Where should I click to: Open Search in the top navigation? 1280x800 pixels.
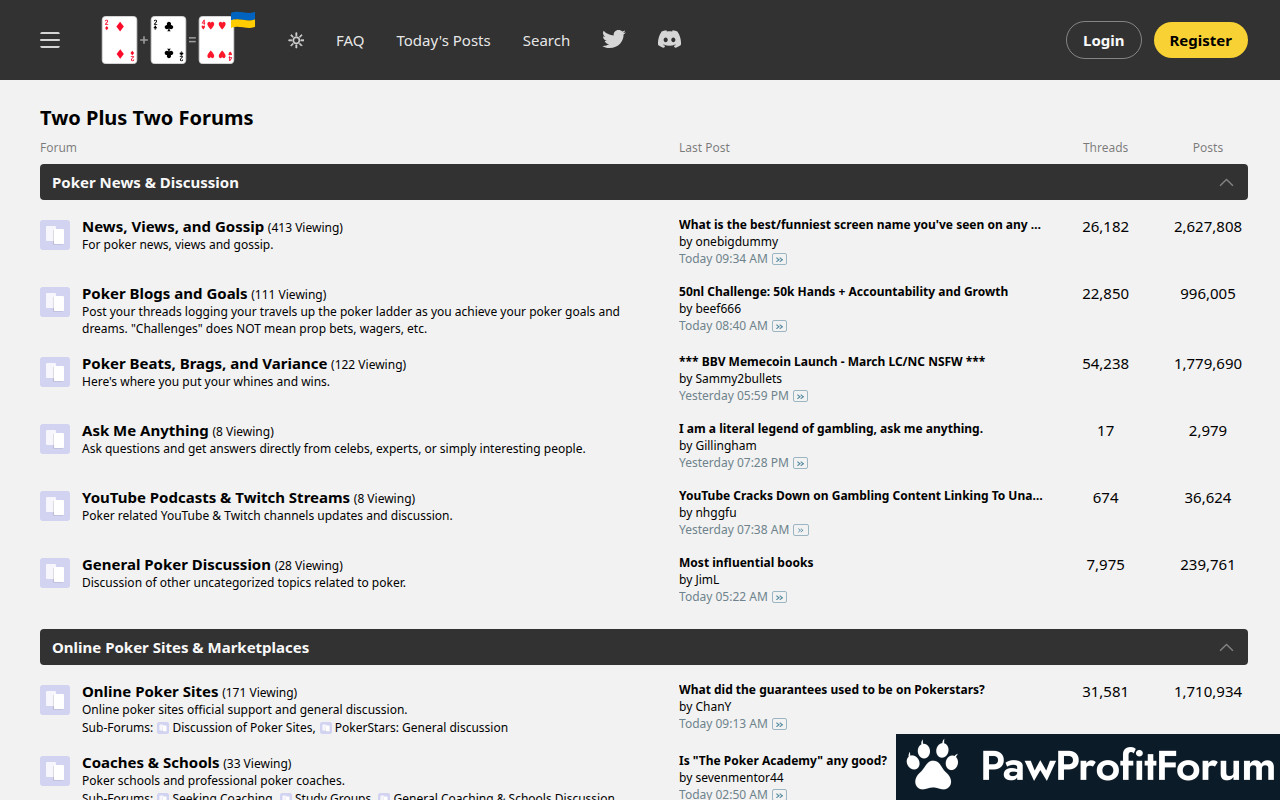[546, 40]
